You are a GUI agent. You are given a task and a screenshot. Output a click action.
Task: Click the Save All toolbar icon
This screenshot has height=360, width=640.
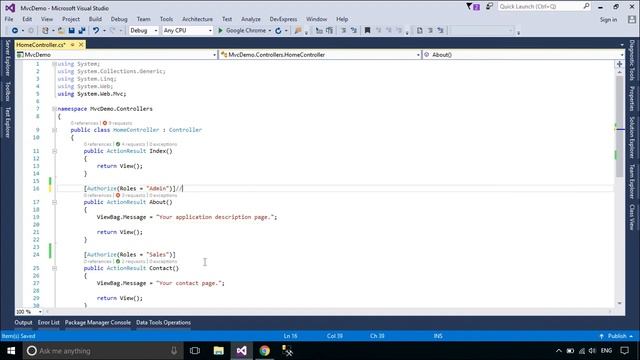[82, 31]
